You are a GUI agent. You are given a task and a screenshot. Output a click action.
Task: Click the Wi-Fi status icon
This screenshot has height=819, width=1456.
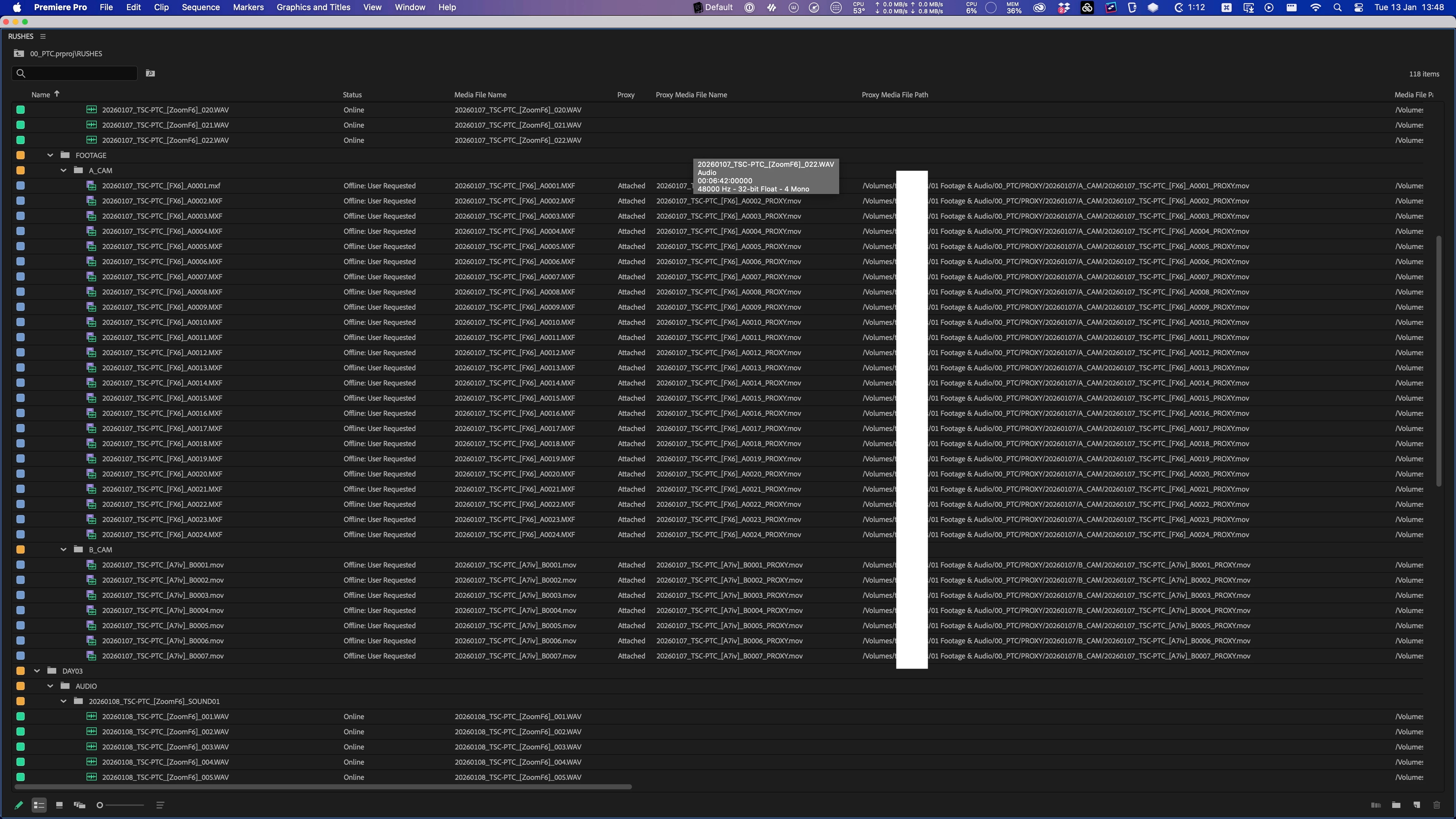pyautogui.click(x=1315, y=7)
